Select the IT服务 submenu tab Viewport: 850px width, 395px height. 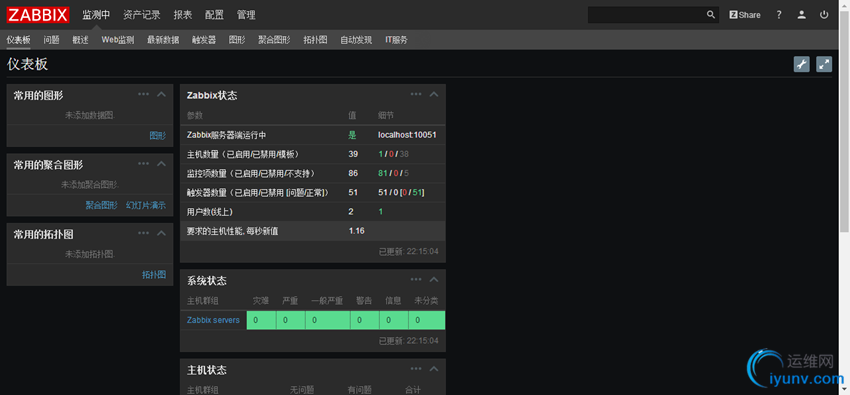click(396, 40)
